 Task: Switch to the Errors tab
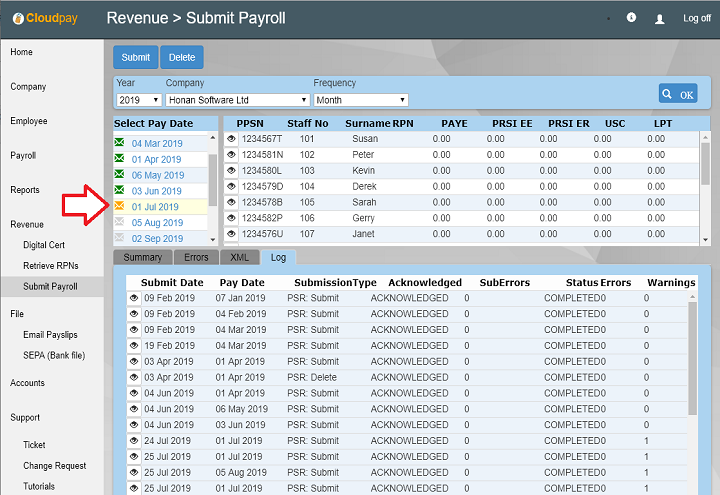point(196,258)
